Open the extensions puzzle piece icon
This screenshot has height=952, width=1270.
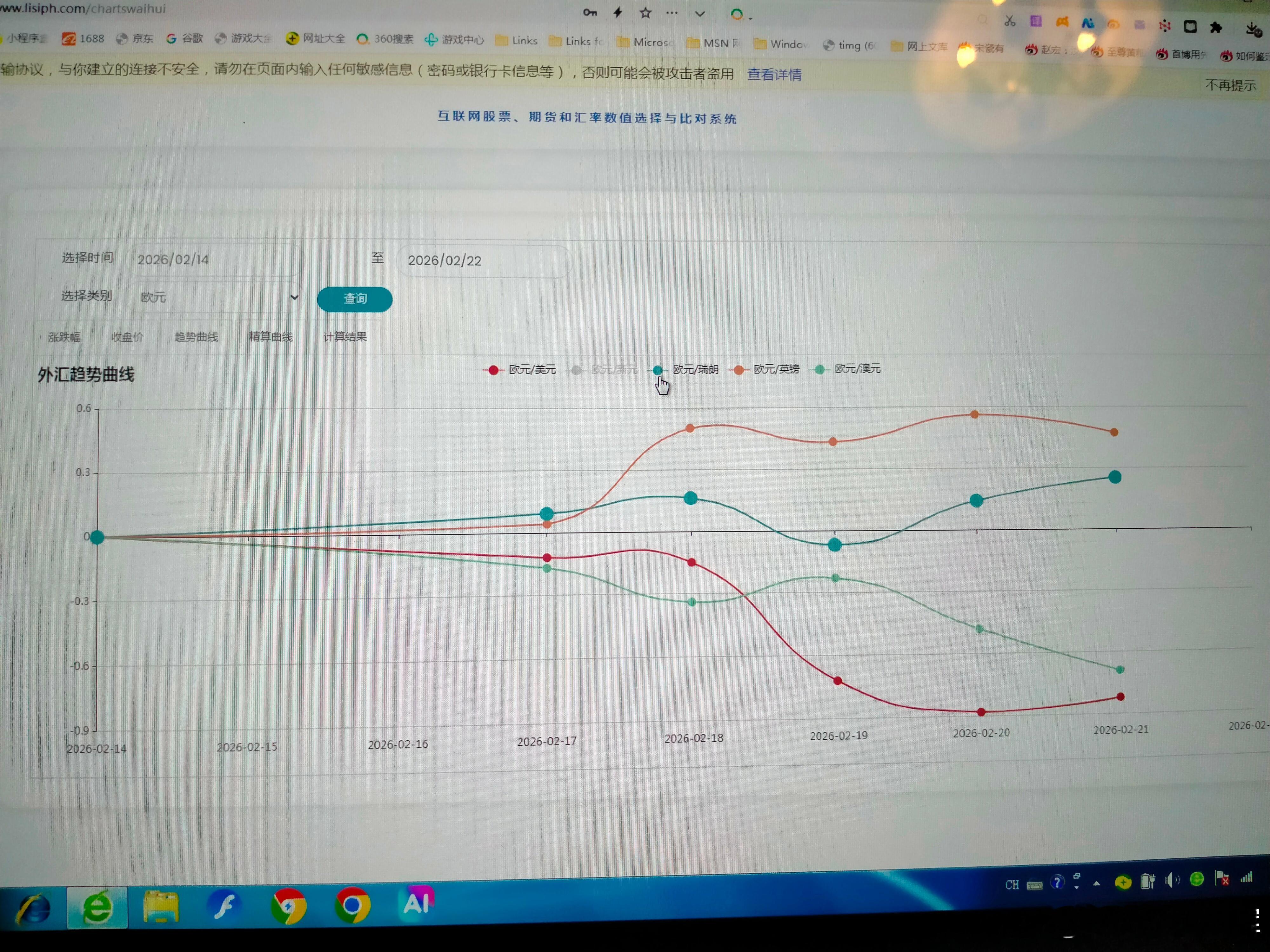1215,28
